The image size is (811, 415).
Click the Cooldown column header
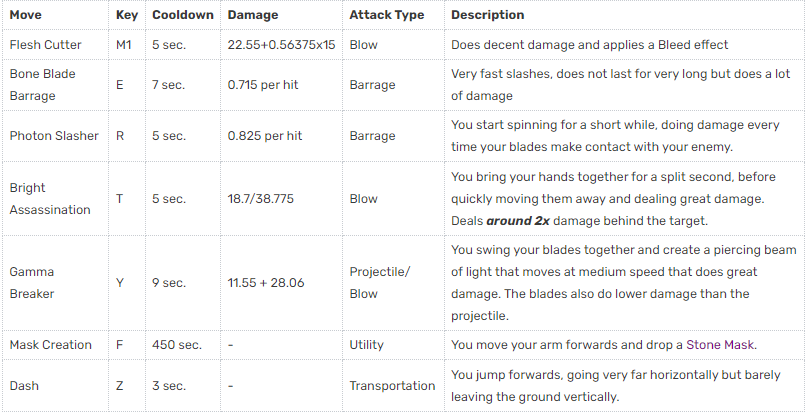coord(182,15)
